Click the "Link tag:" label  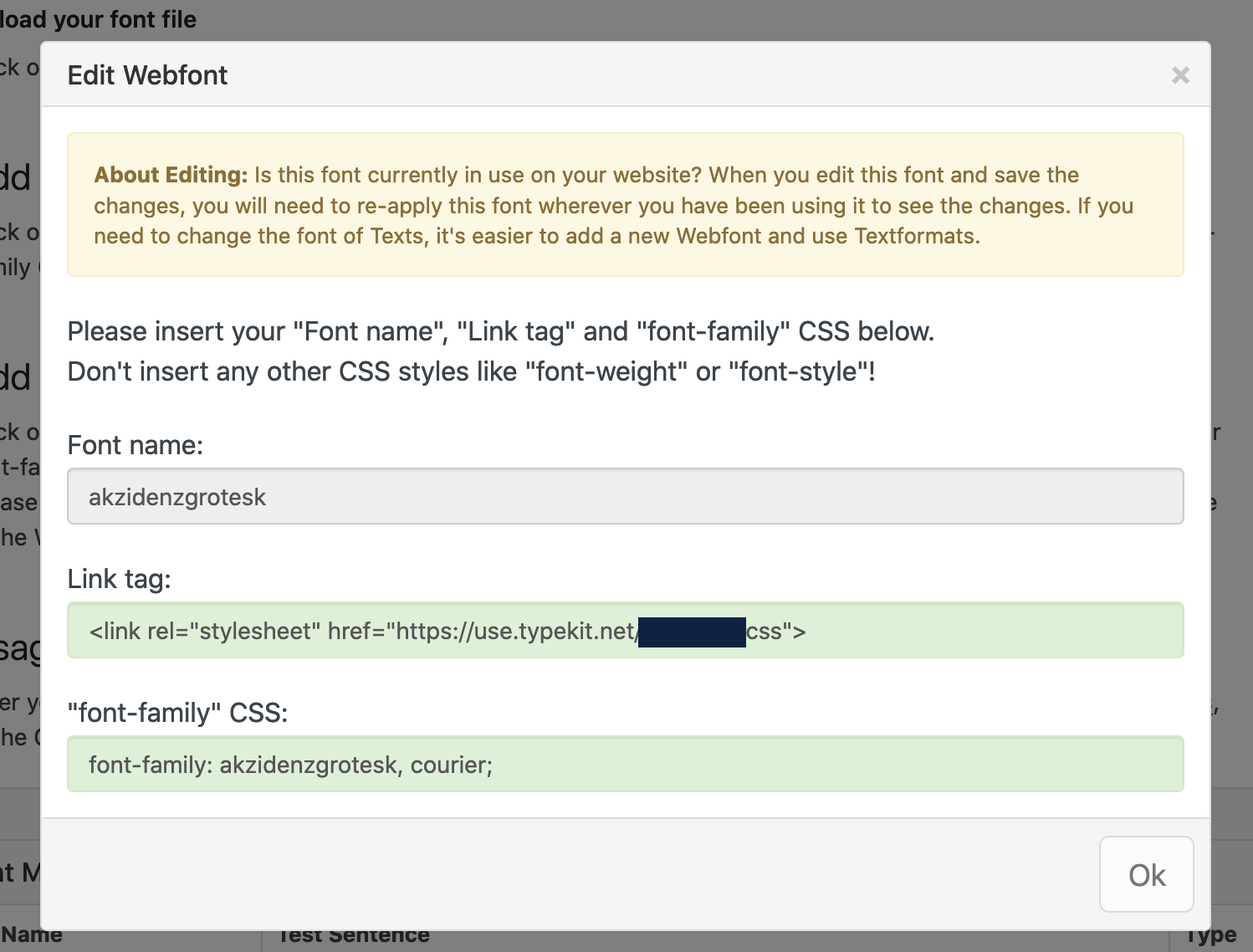[x=119, y=579]
